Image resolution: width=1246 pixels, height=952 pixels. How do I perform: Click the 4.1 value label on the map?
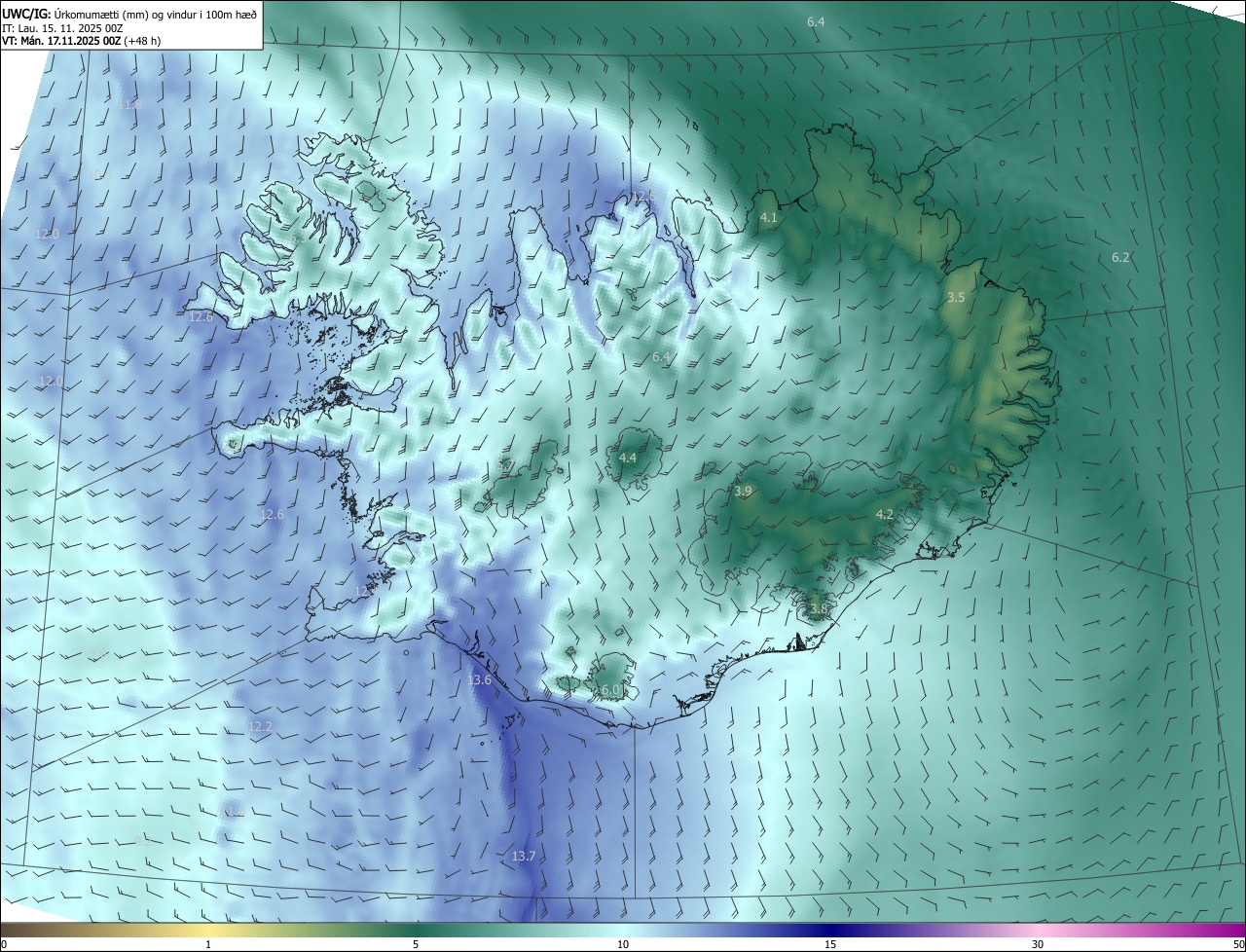coord(769,218)
